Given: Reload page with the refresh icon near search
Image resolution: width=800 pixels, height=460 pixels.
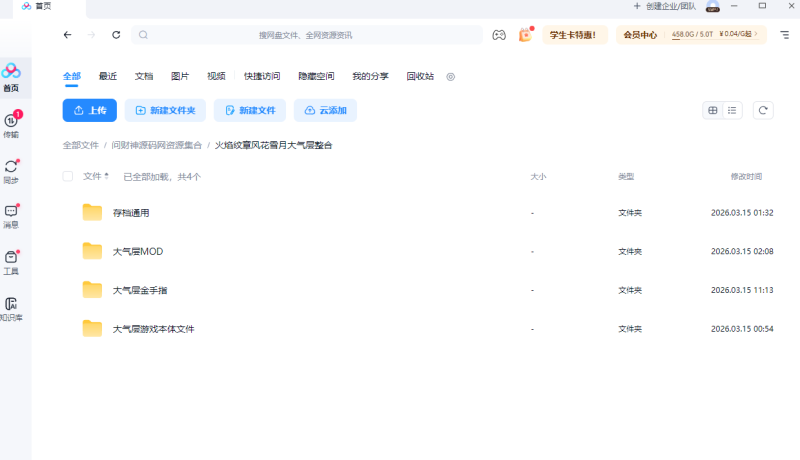Looking at the screenshot, I should (116, 35).
